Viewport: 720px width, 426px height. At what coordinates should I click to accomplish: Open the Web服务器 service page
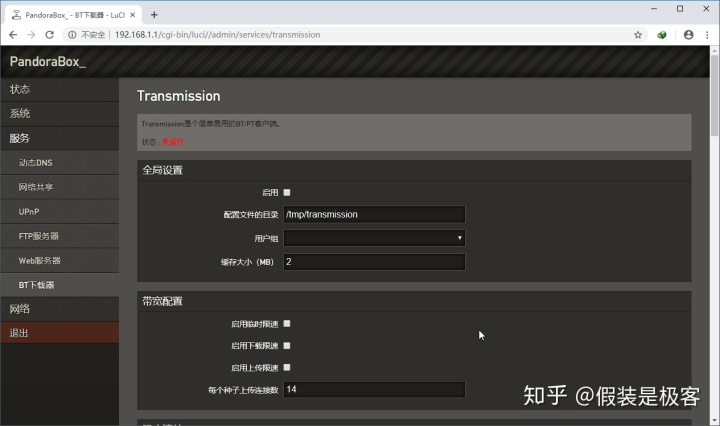[60, 261]
